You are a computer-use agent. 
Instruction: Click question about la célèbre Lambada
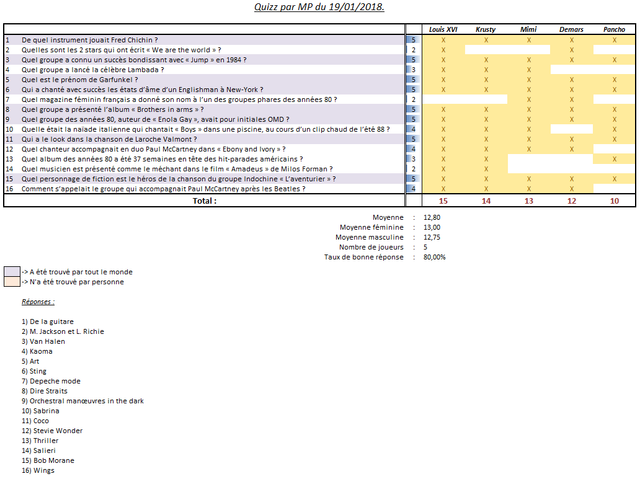pyautogui.click(x=93, y=70)
